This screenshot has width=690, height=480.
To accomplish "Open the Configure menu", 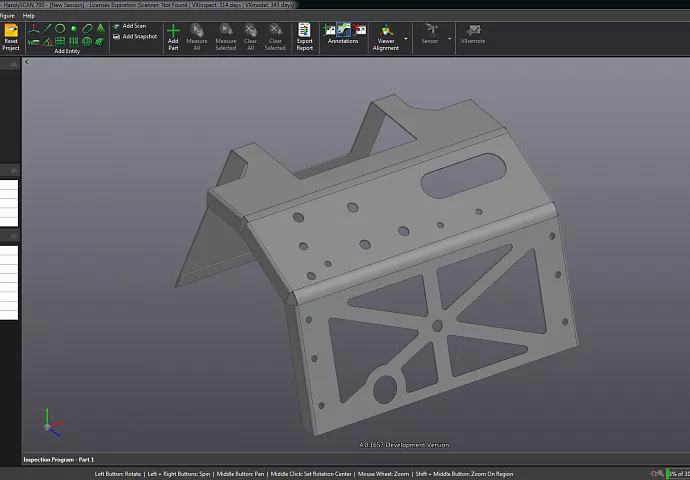I will 6,16.
